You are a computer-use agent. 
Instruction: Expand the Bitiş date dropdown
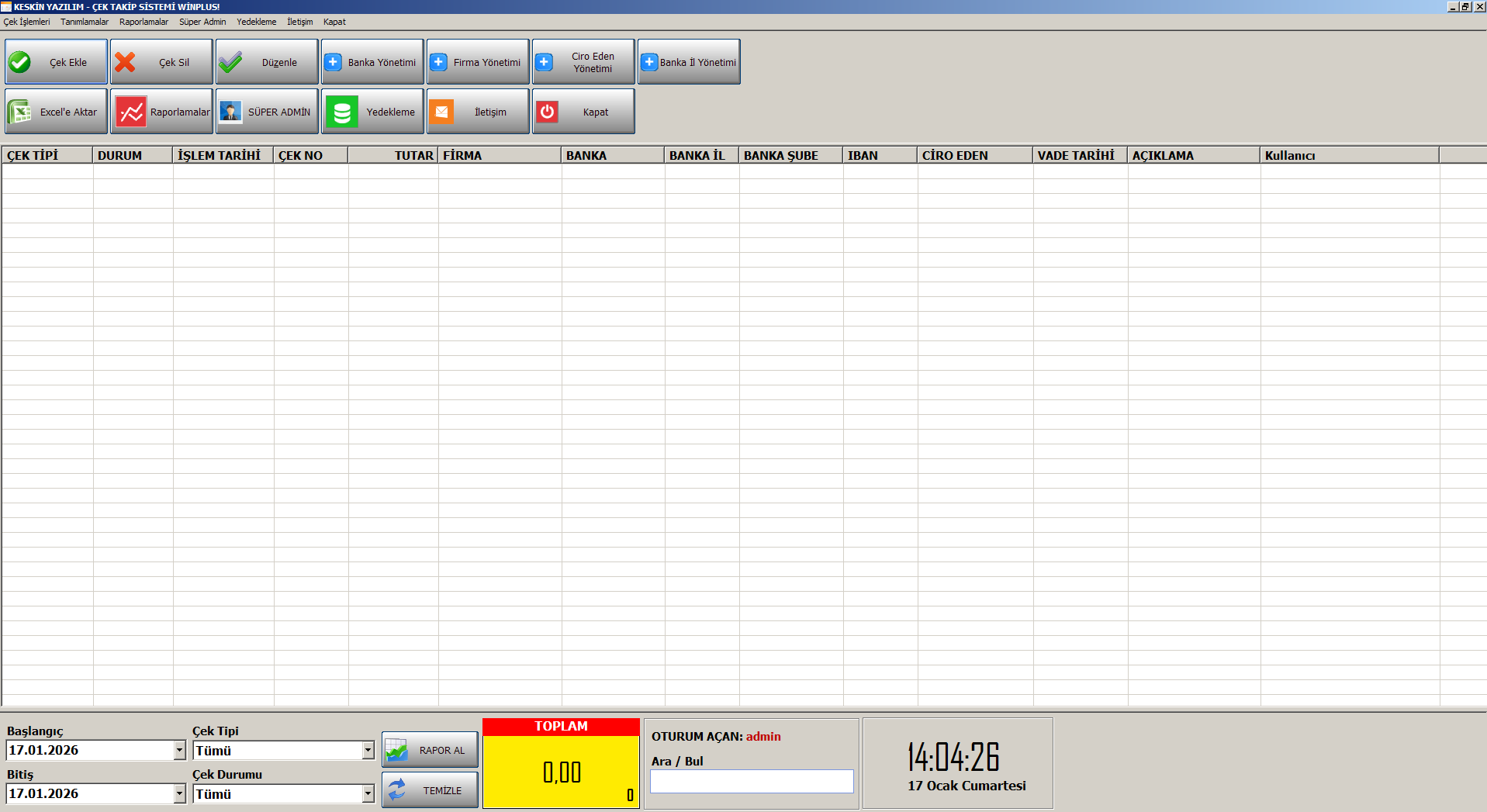tap(179, 793)
